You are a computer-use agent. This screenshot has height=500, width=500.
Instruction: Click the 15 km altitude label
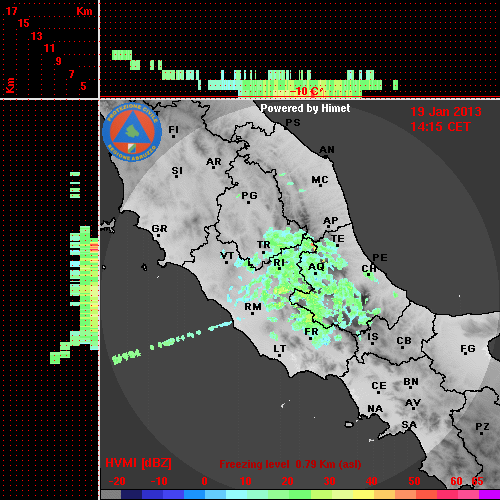(23, 23)
